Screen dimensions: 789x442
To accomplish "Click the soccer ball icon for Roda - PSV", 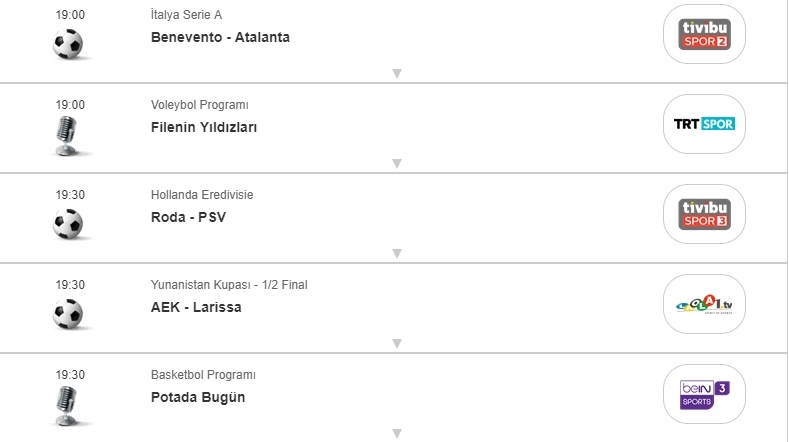I will coord(68,223).
